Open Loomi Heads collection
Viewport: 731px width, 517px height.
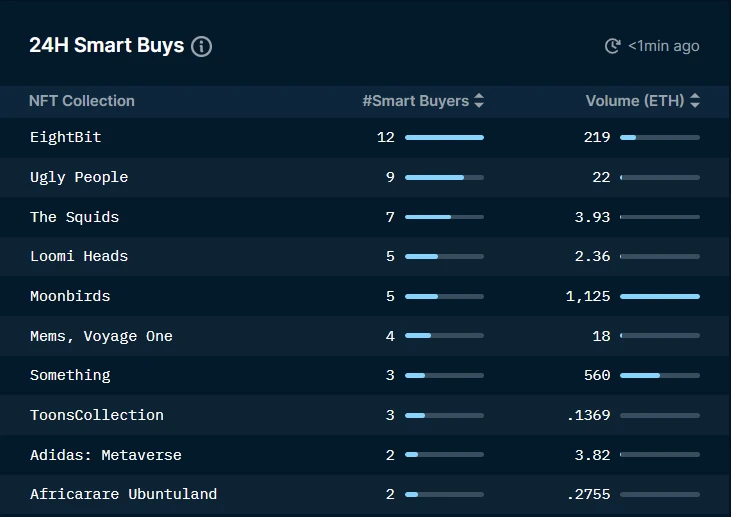tap(79, 256)
